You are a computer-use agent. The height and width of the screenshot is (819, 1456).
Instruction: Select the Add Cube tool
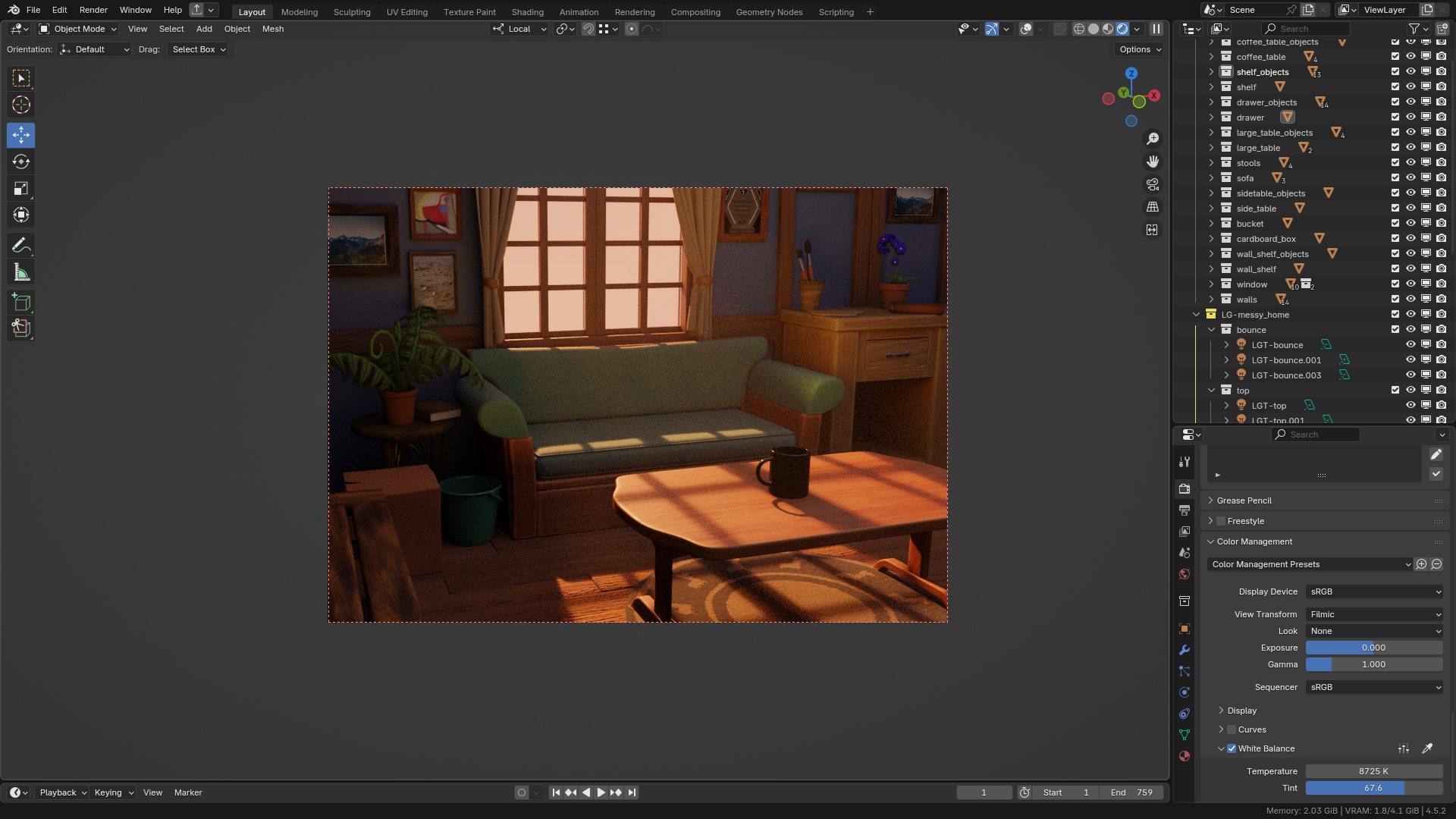click(21, 303)
